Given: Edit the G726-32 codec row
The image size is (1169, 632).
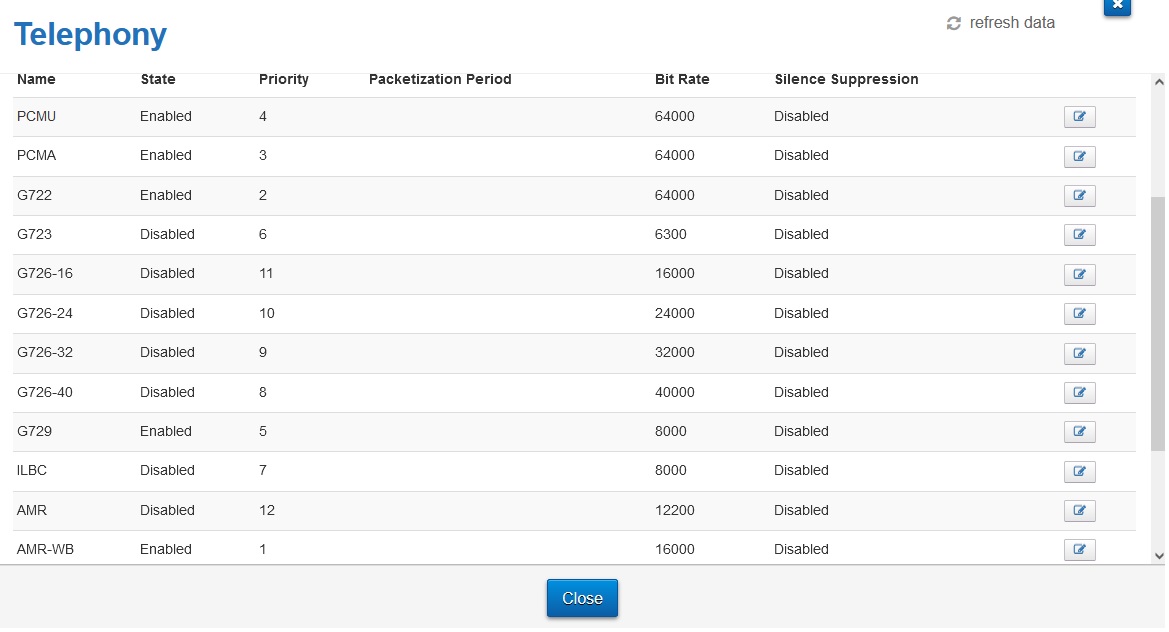Looking at the screenshot, I should pyautogui.click(x=1079, y=353).
